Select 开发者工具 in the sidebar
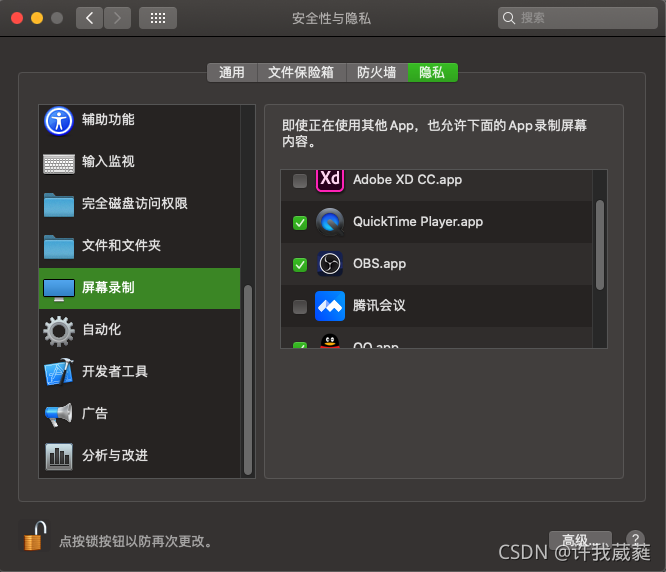The image size is (666, 572). [139, 372]
